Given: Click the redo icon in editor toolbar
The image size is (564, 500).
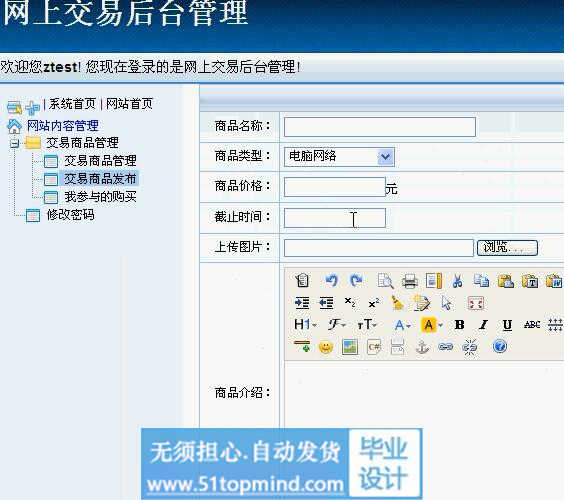Looking at the screenshot, I should click(356, 281).
